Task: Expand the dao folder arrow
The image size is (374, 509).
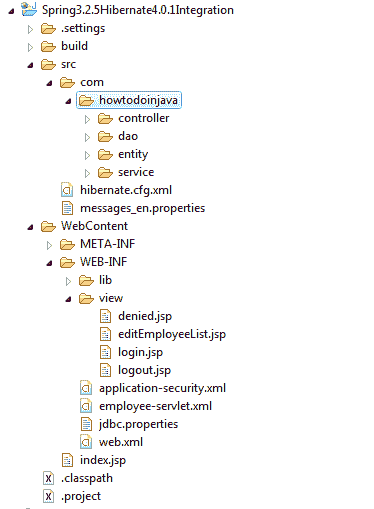Action: pos(87,137)
